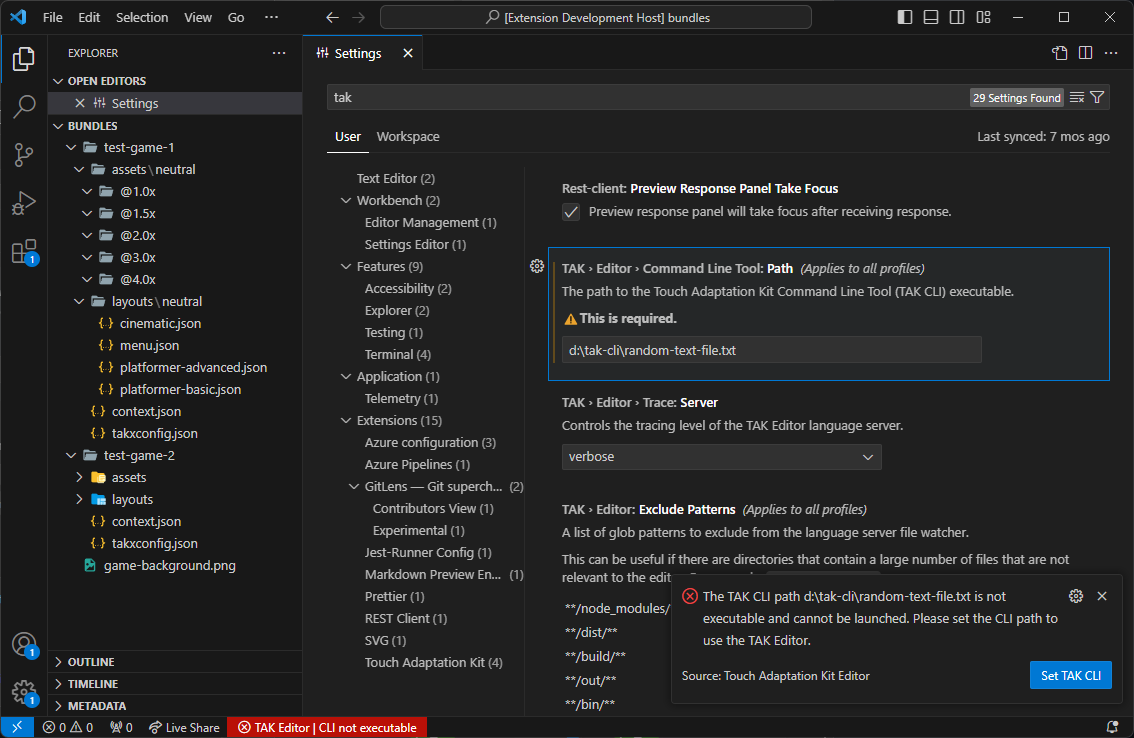
Task: Open the Manage gear in activity bar
Action: click(24, 692)
